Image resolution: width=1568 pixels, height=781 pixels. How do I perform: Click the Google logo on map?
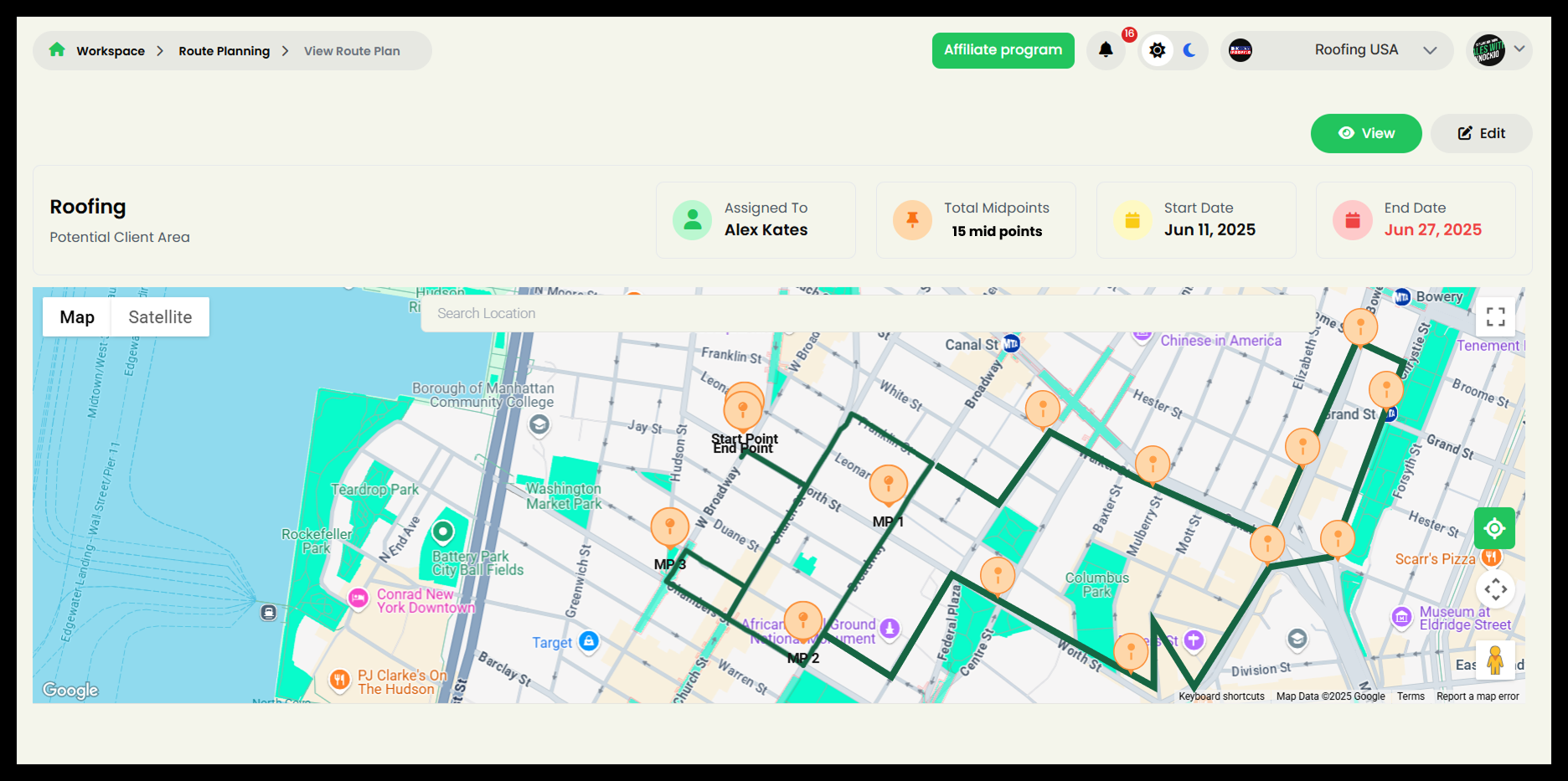point(70,690)
